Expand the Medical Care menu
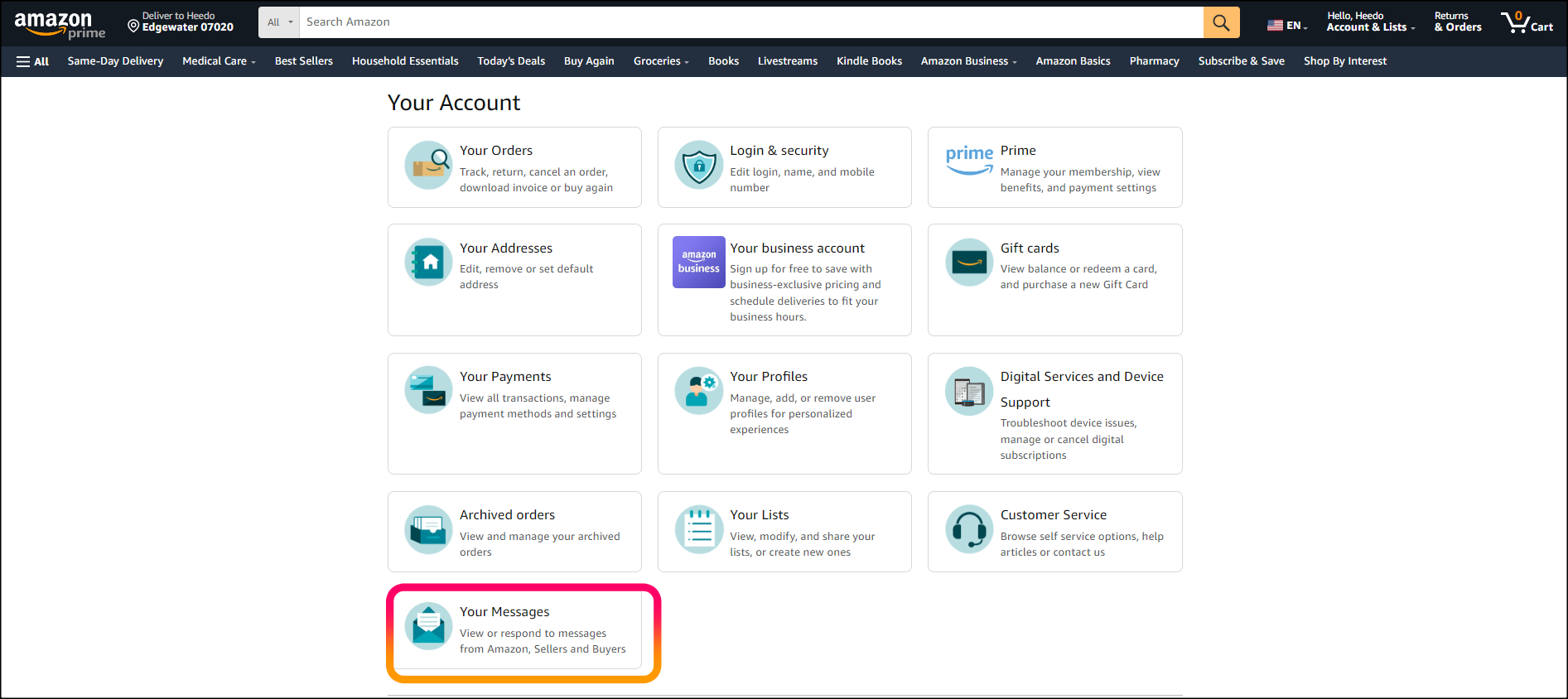Screen dimensions: 1568x699 pos(219,61)
